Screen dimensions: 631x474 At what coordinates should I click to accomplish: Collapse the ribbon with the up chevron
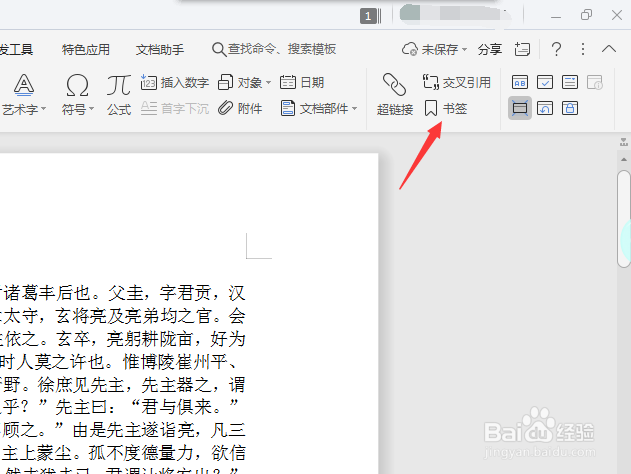[x=609, y=49]
